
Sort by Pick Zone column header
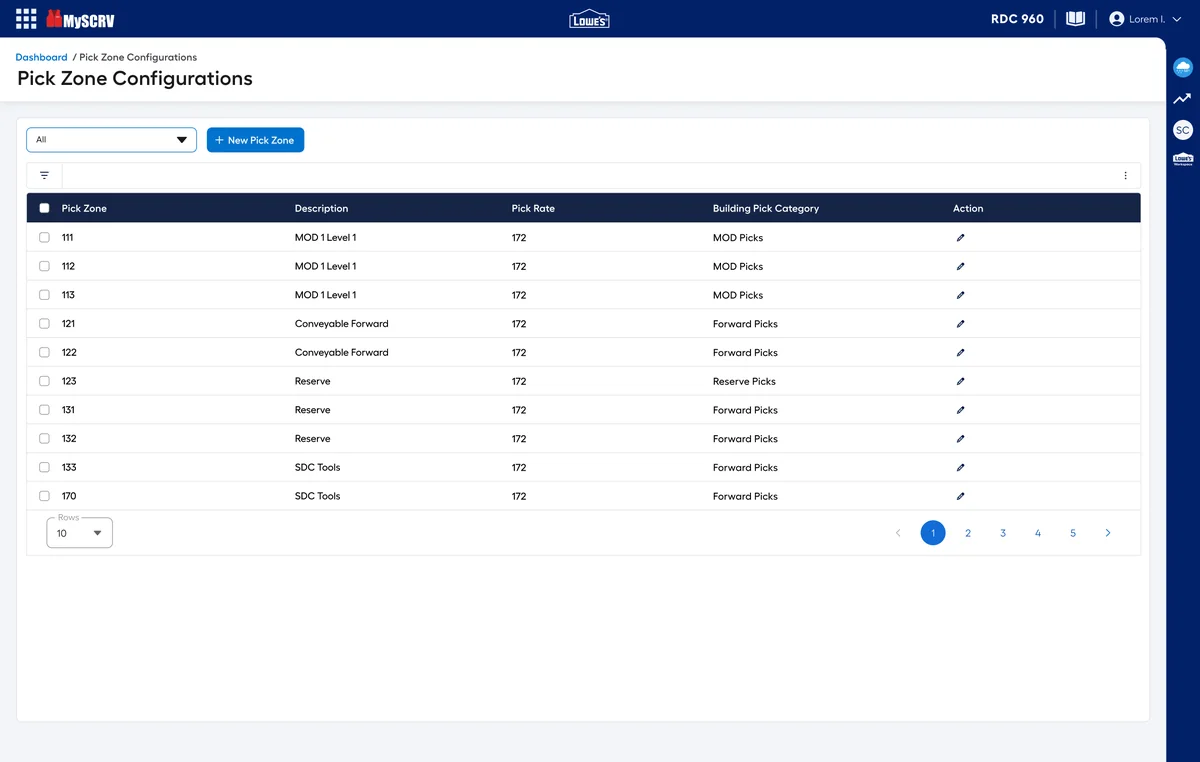tap(84, 208)
